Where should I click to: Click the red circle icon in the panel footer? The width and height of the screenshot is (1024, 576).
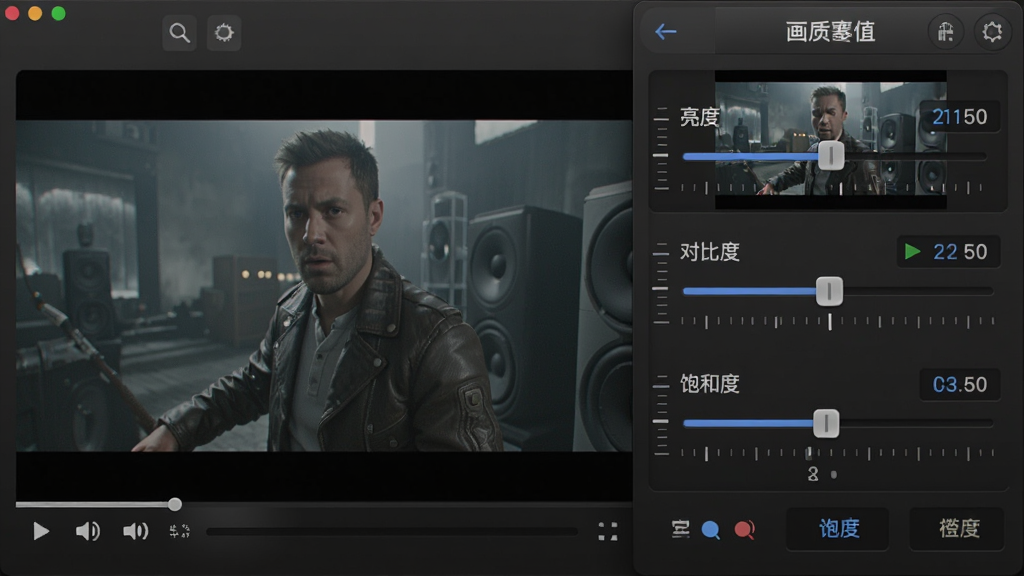click(744, 529)
